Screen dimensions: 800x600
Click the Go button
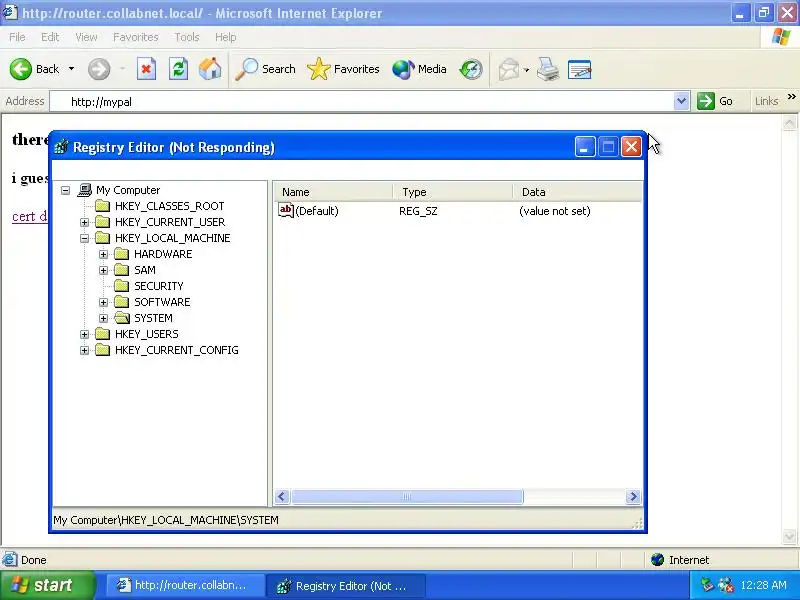(x=715, y=101)
